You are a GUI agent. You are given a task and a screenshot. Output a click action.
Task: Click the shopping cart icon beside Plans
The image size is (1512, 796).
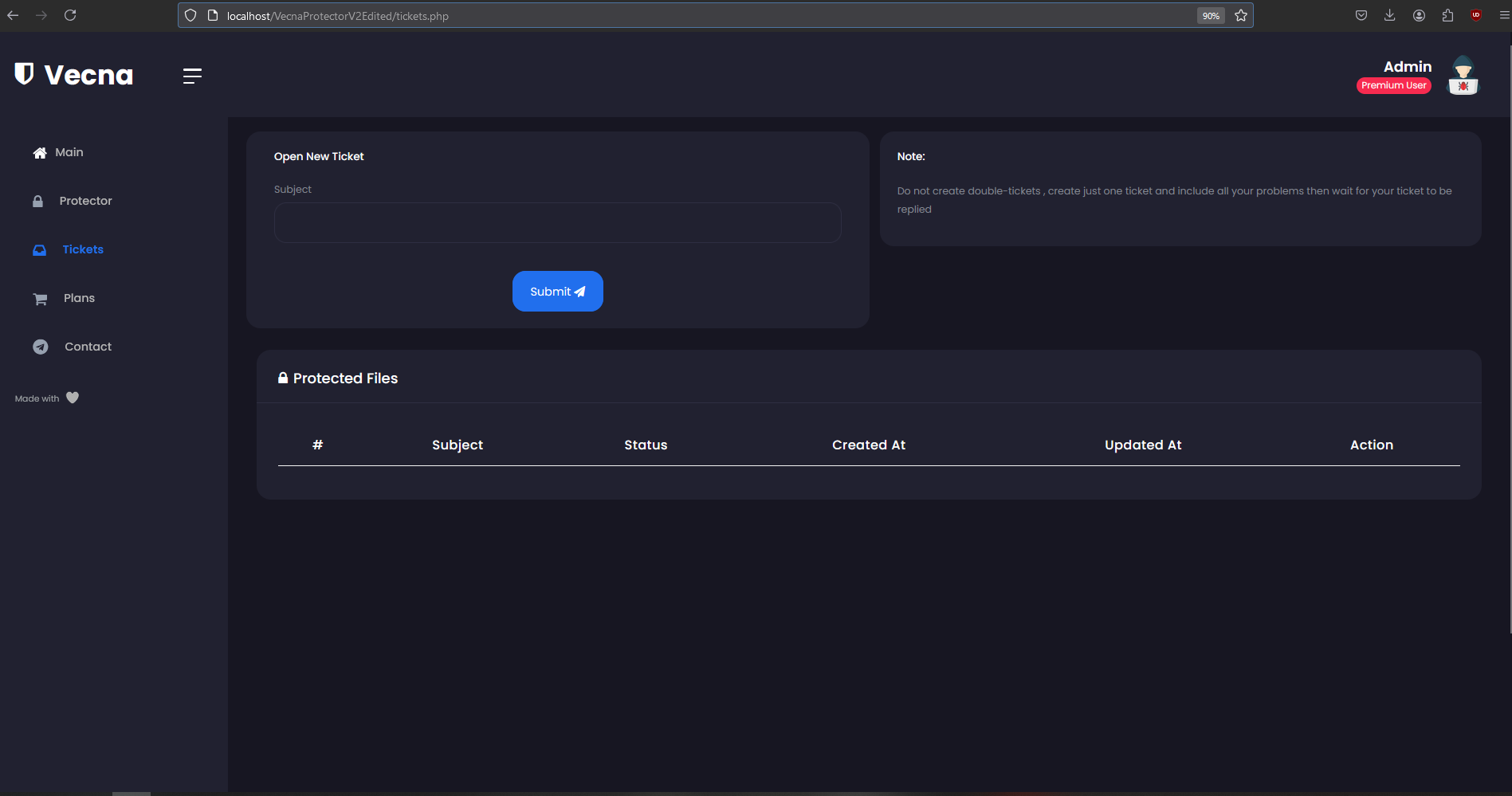[x=41, y=299]
